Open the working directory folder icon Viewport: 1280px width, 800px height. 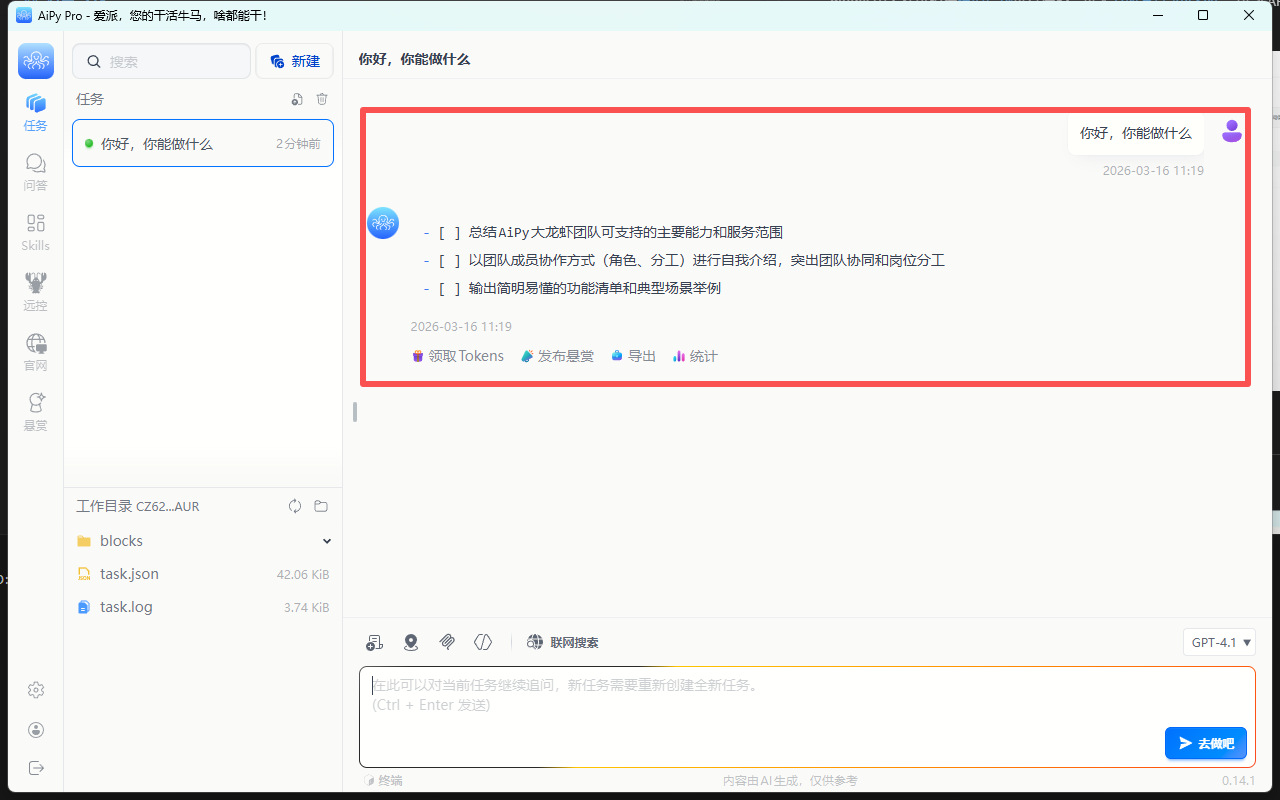tap(321, 506)
